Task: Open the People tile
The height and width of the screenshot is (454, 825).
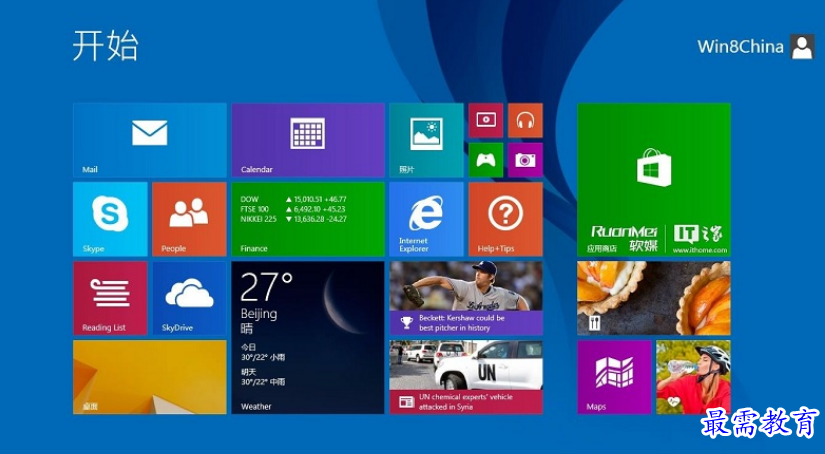Action: tap(189, 219)
